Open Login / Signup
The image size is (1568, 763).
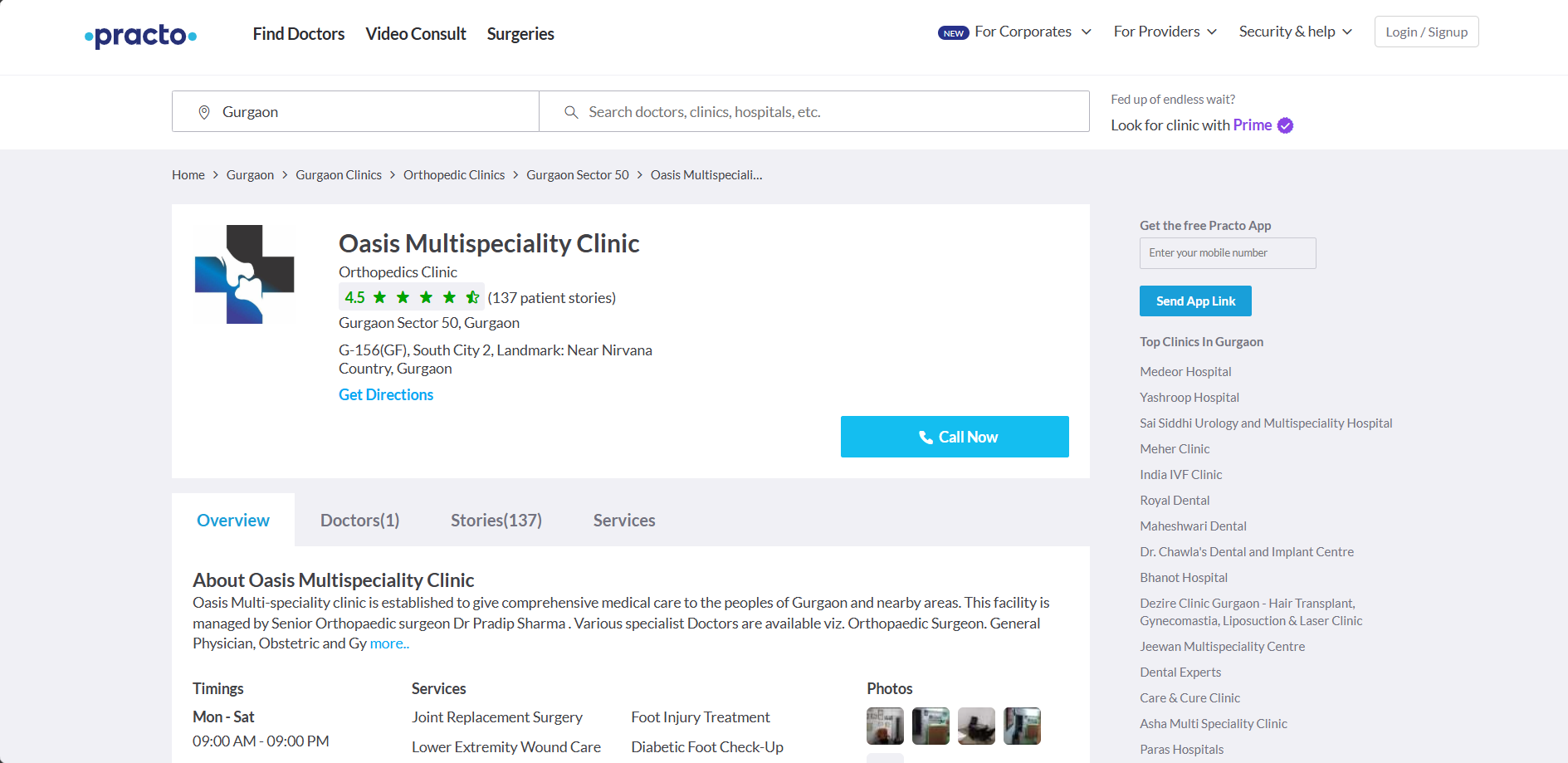[x=1426, y=32]
